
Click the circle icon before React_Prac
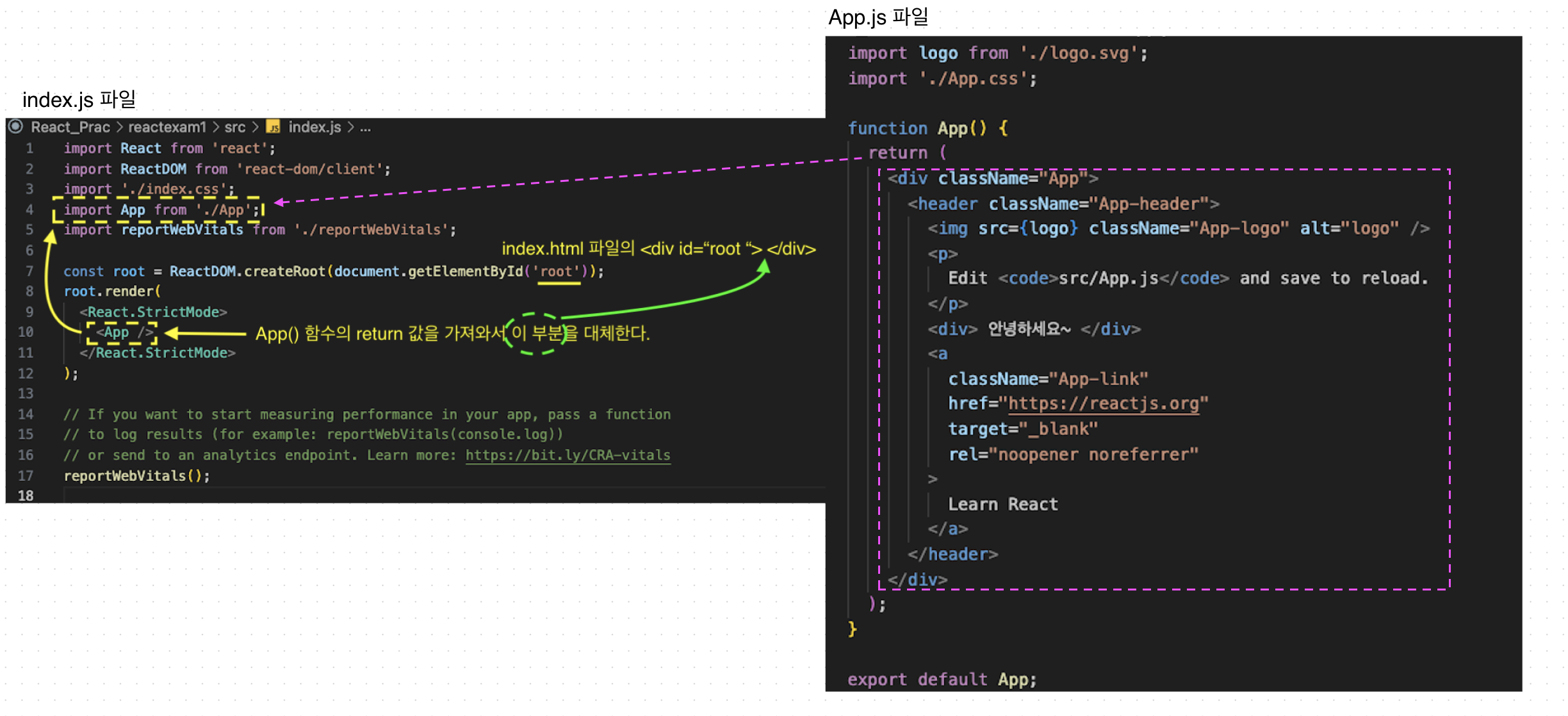(16, 127)
